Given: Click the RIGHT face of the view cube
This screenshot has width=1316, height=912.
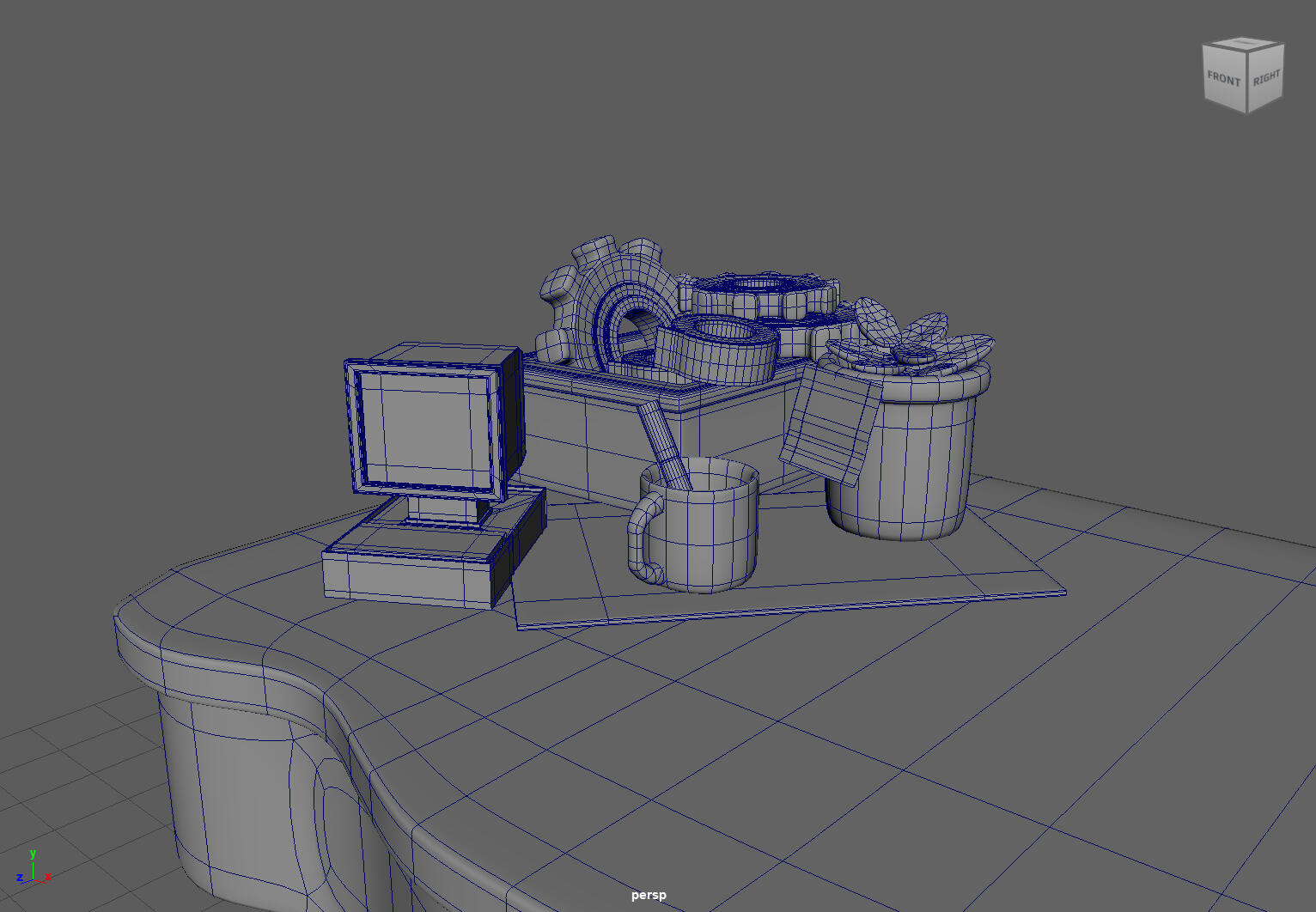Looking at the screenshot, I should pyautogui.click(x=1265, y=79).
